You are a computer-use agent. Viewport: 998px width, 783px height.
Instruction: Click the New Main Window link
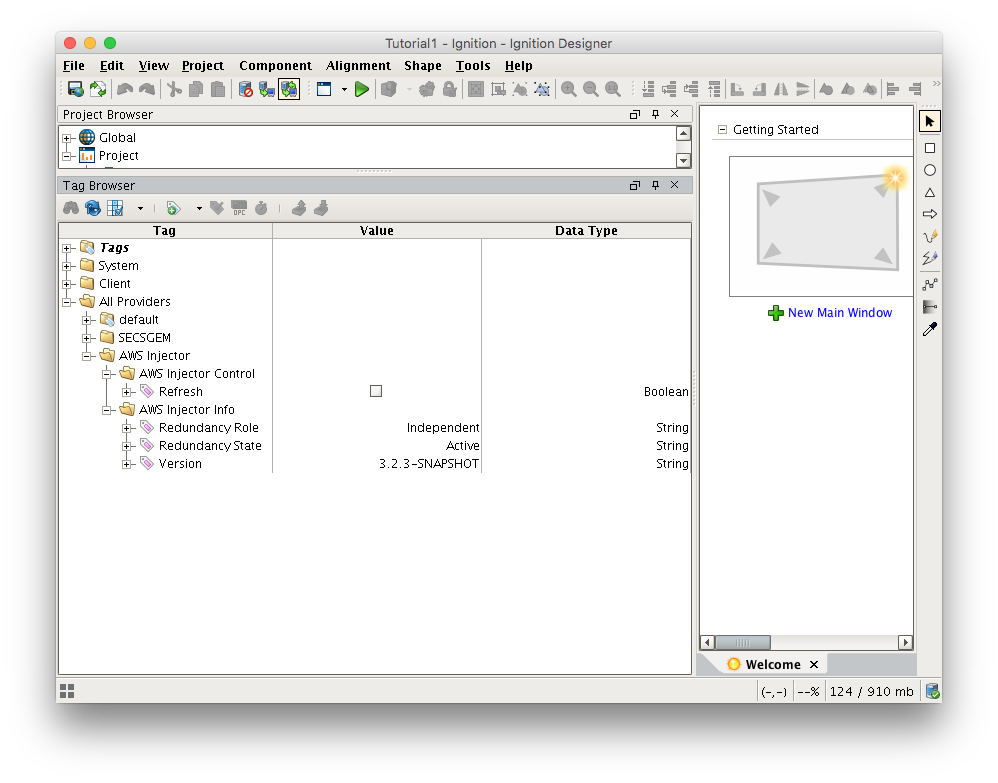(839, 313)
